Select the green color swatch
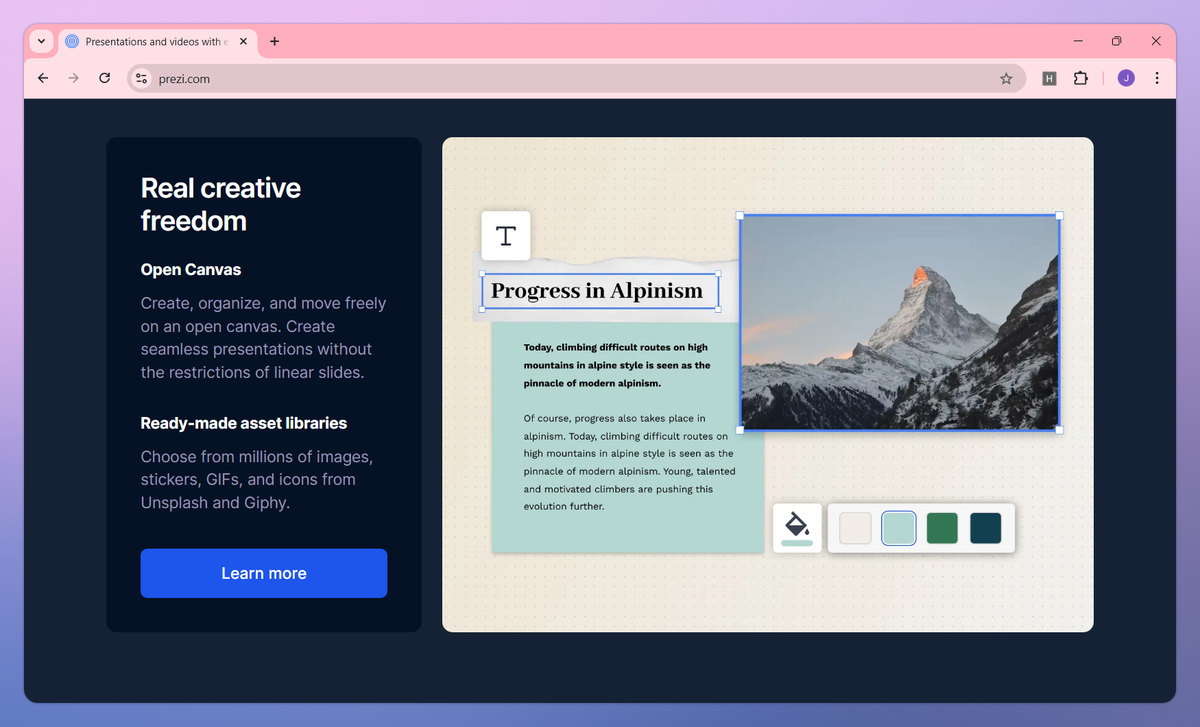Screen dimensions: 1200x727 point(941,527)
